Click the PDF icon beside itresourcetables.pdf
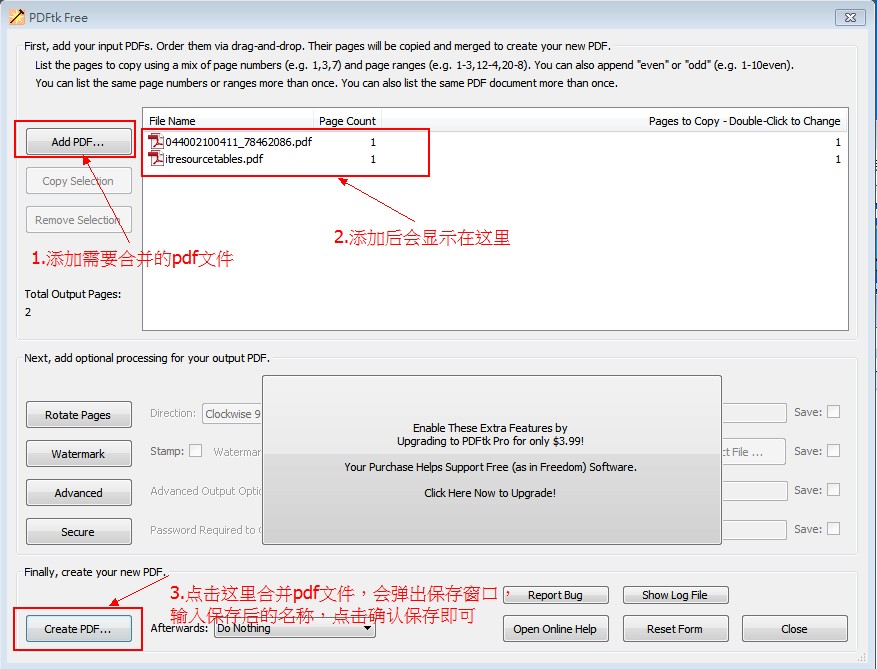 coord(156,158)
